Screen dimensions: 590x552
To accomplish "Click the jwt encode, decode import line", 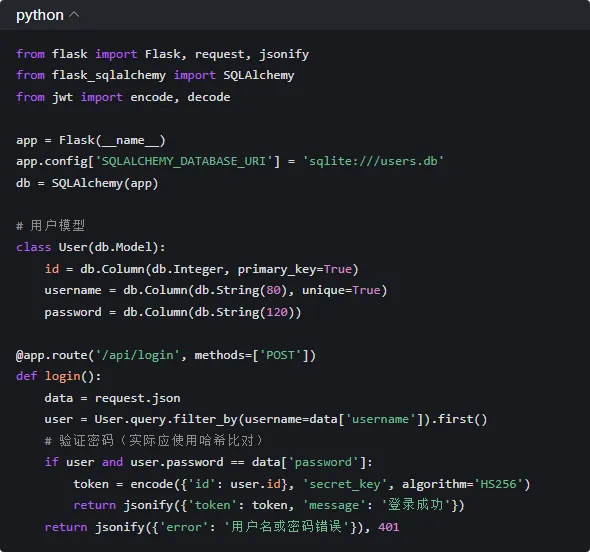I will 123,97.
